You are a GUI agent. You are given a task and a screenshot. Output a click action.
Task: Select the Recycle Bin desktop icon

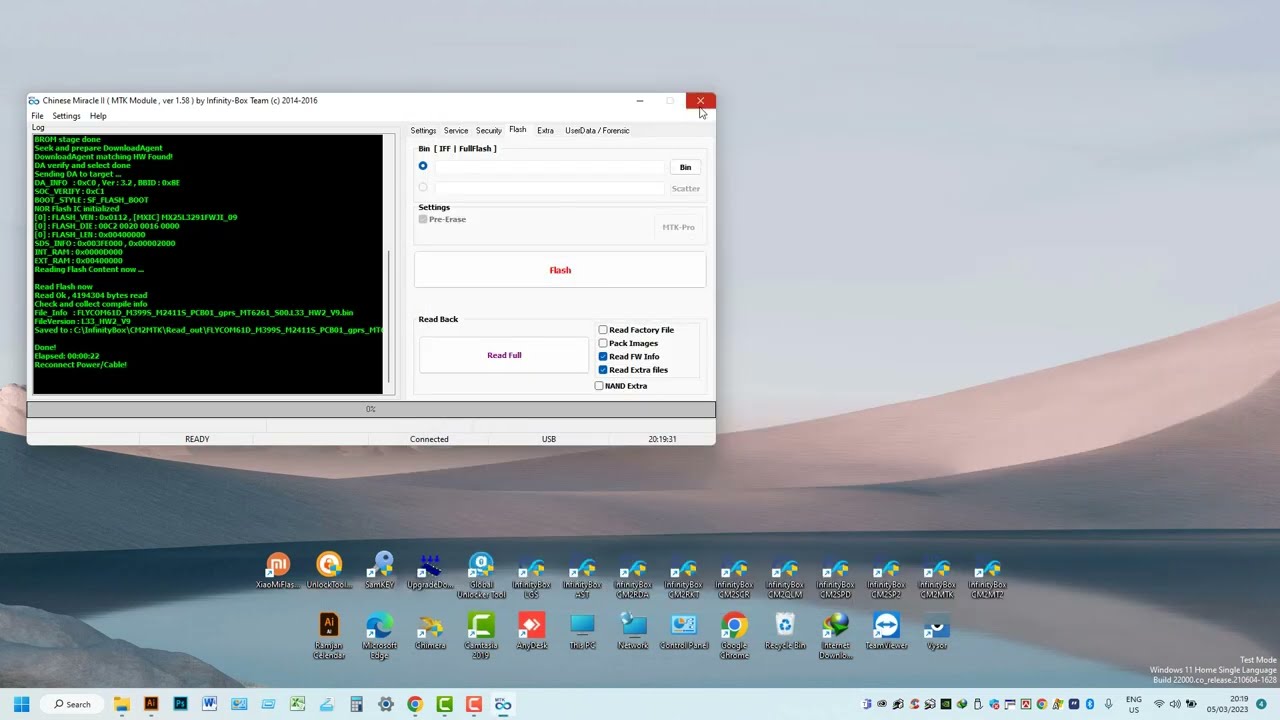point(785,632)
